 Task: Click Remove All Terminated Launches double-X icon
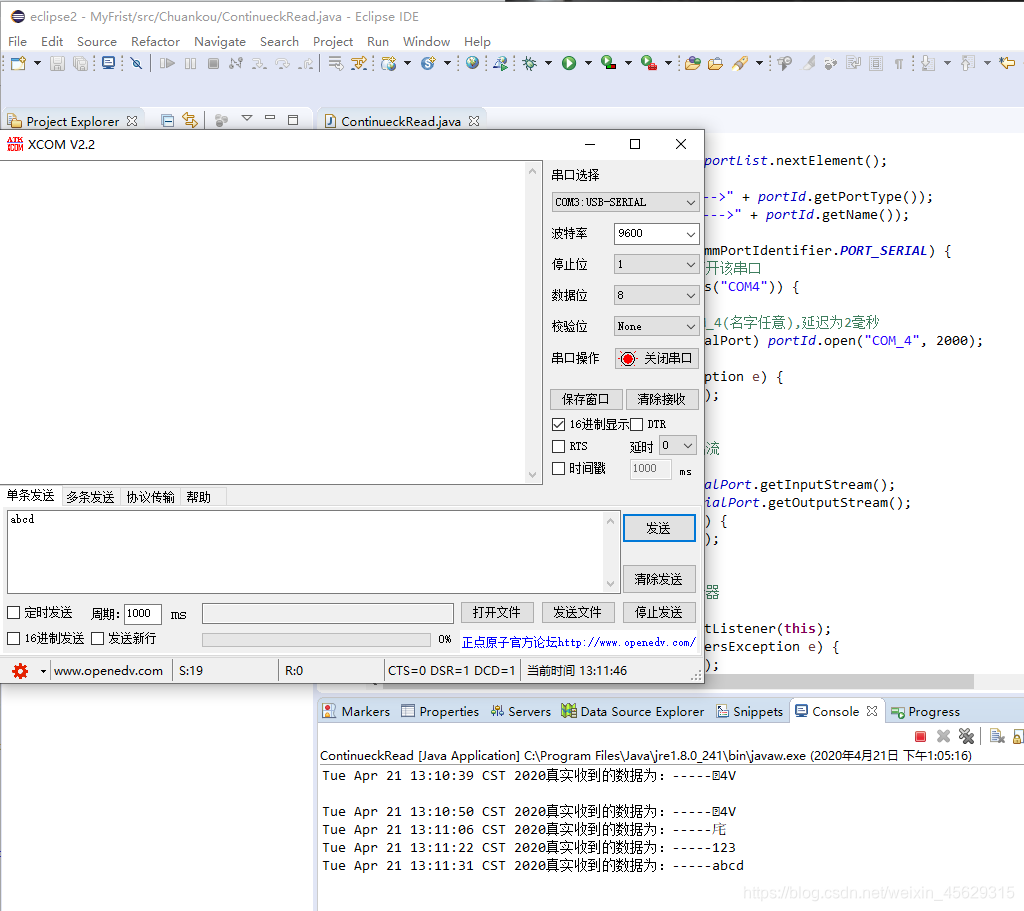click(966, 737)
